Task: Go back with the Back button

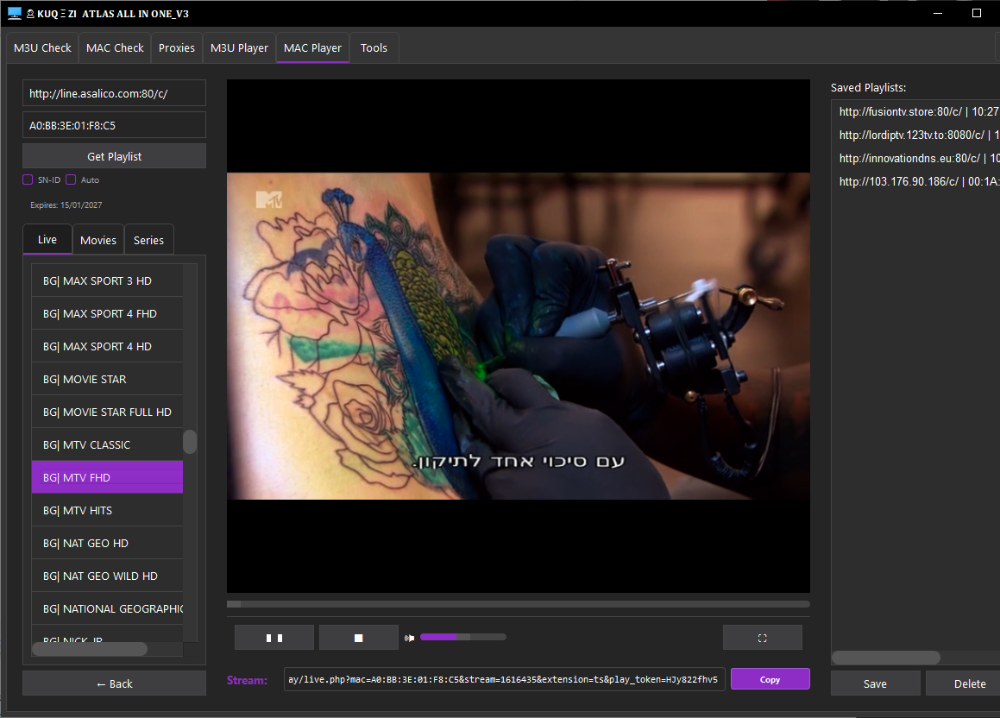Action: [114, 684]
